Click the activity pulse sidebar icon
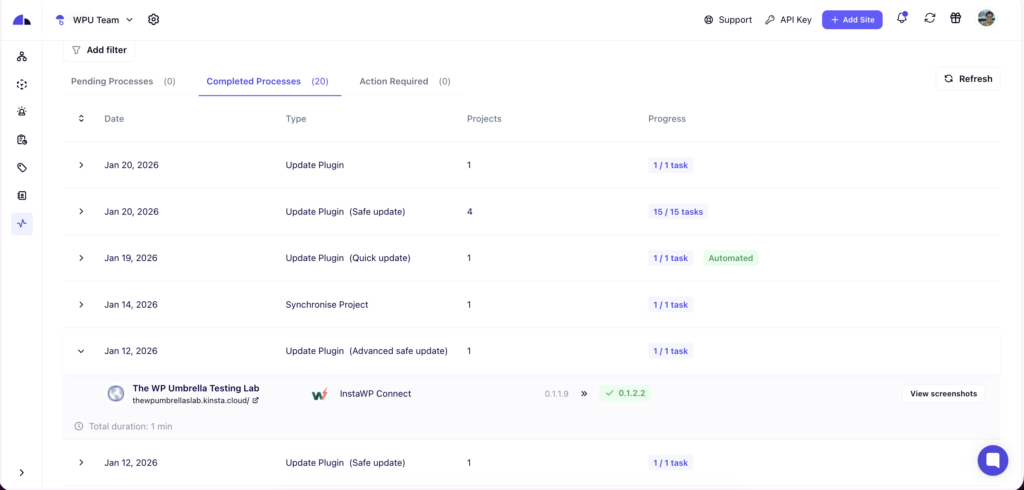The image size is (1024, 490). click(x=22, y=224)
